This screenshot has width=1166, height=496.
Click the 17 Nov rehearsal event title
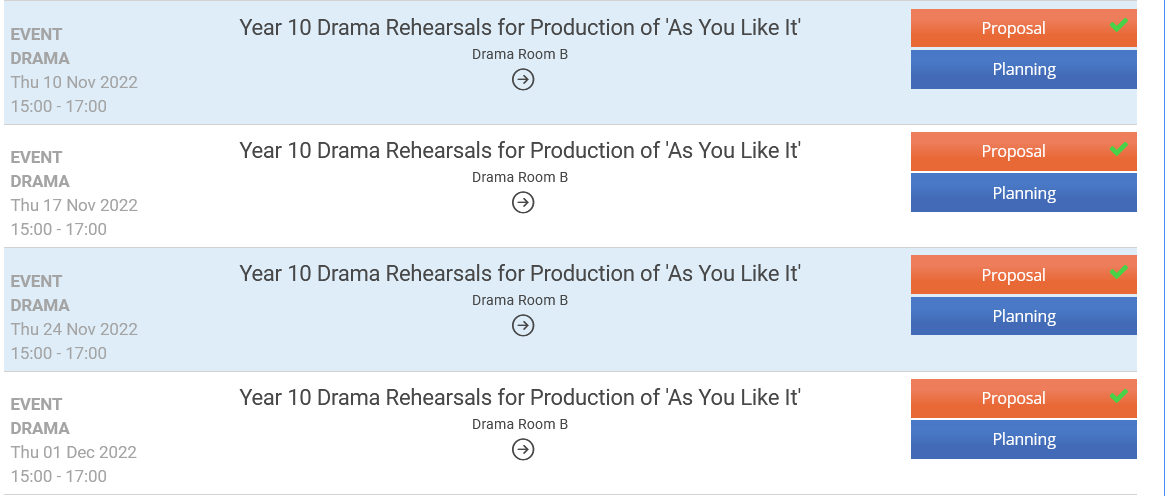pos(520,150)
